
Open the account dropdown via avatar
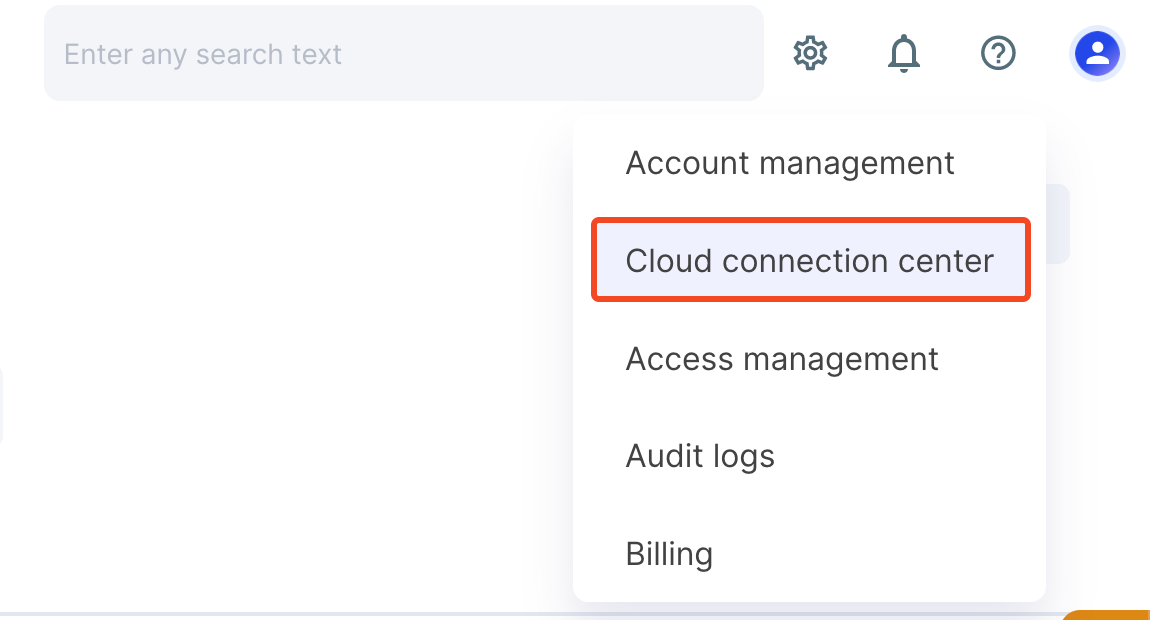pyautogui.click(x=1097, y=53)
